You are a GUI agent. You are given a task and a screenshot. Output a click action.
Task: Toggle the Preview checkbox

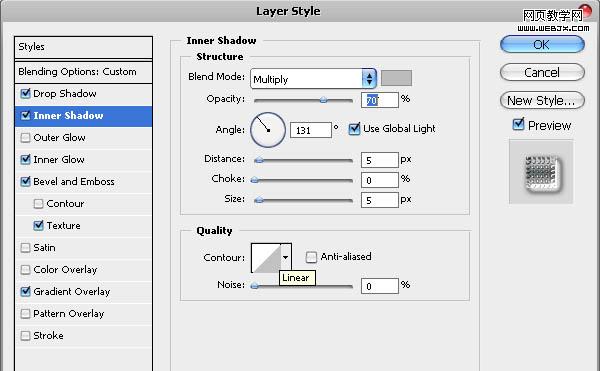pos(518,125)
